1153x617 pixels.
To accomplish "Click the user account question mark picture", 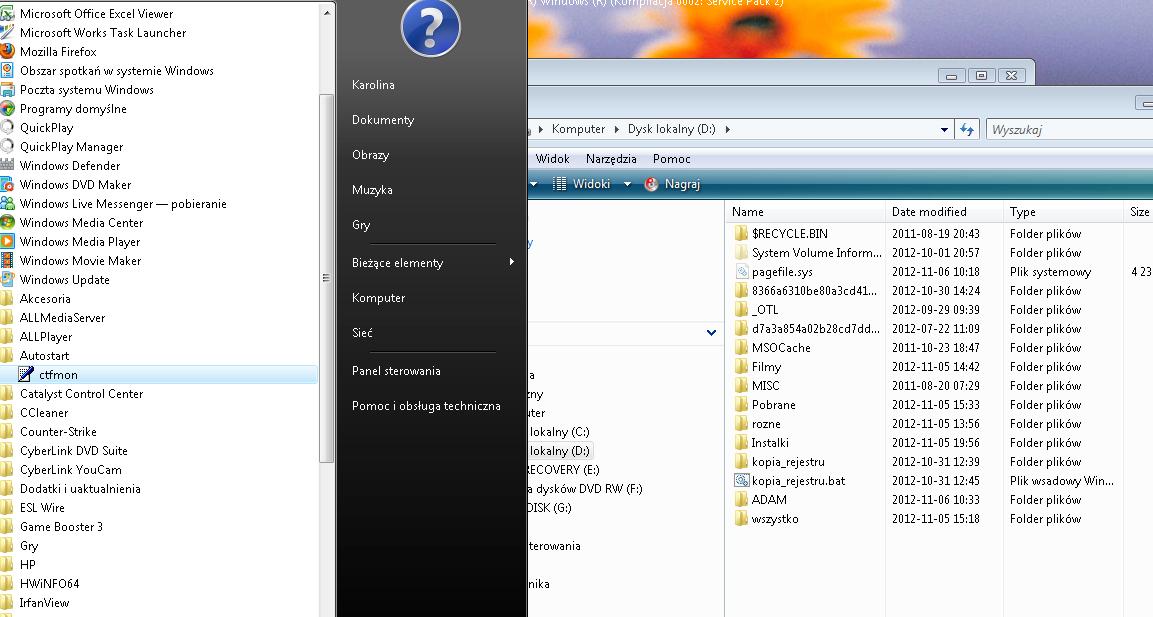I will coord(431,28).
